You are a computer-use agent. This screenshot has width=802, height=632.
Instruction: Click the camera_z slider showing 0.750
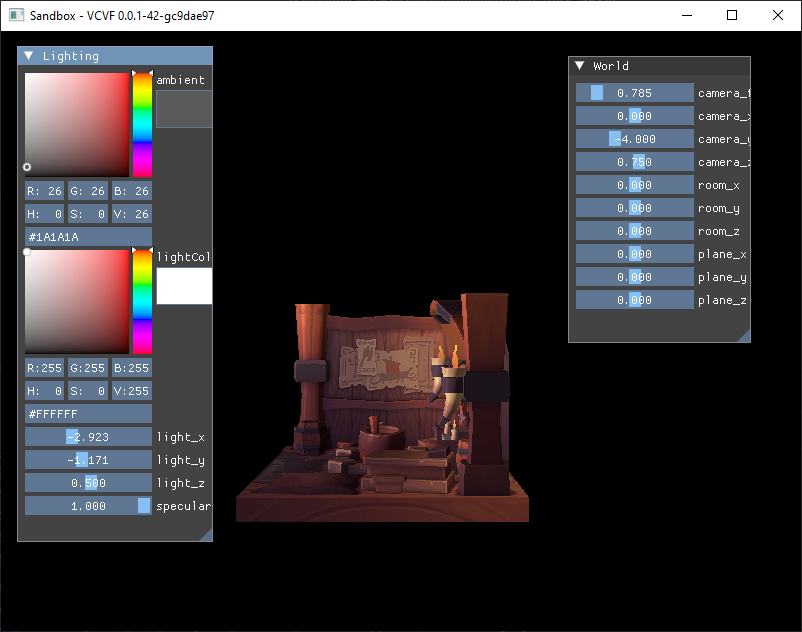(634, 162)
